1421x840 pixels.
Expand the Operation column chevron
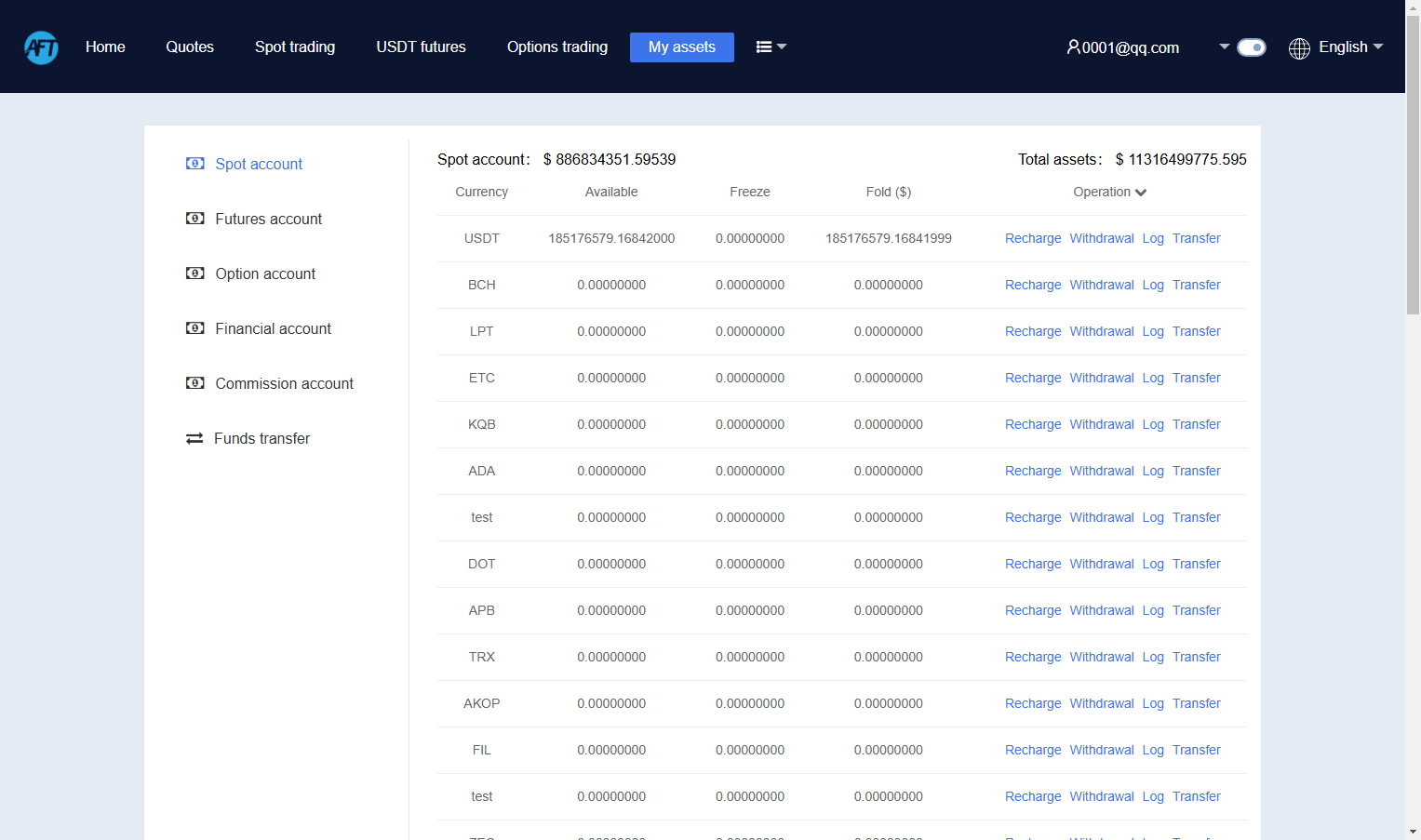tap(1141, 193)
